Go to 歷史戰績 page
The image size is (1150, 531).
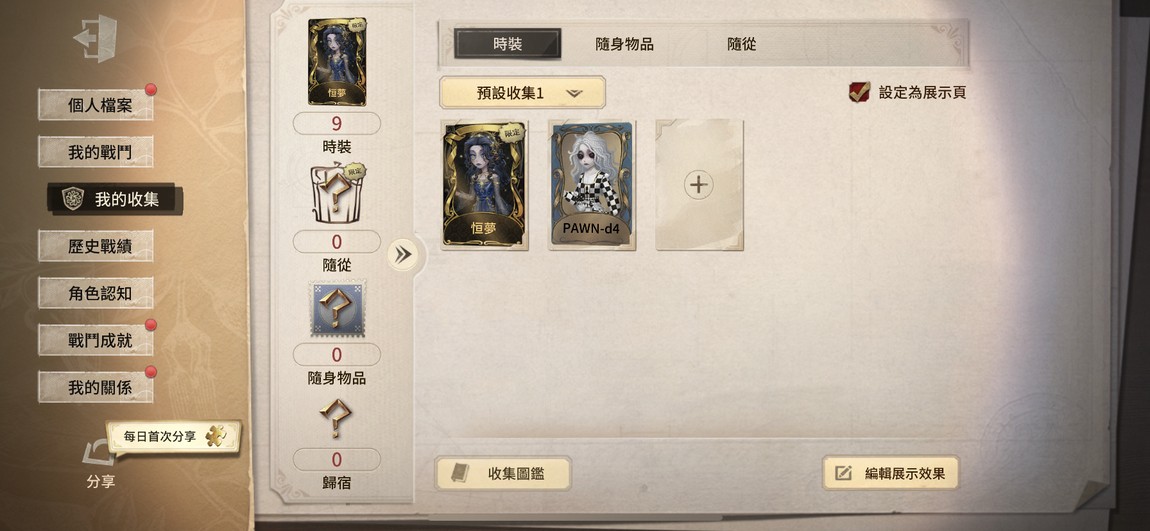(x=96, y=246)
